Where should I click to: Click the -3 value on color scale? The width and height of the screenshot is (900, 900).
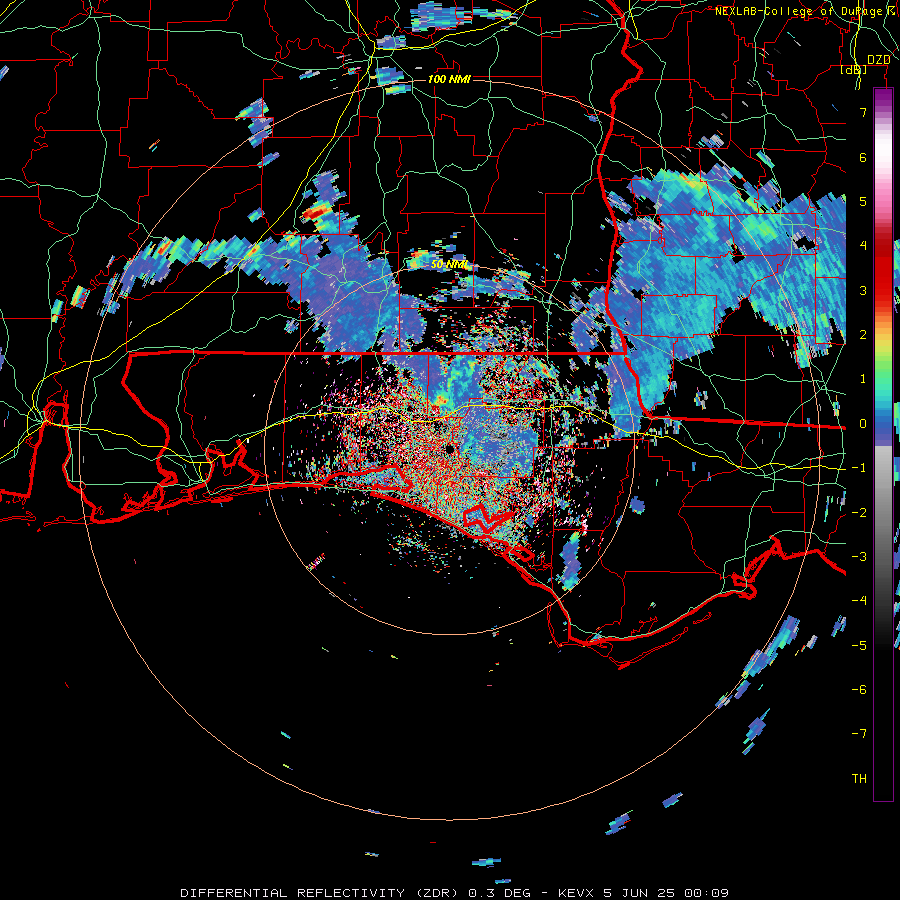pyautogui.click(x=859, y=557)
